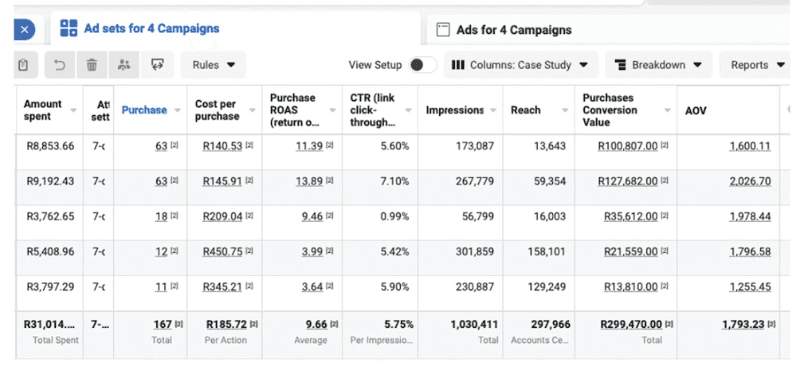The image size is (796, 373).
Task: Click cost per purchase R145.91
Action: (x=222, y=181)
